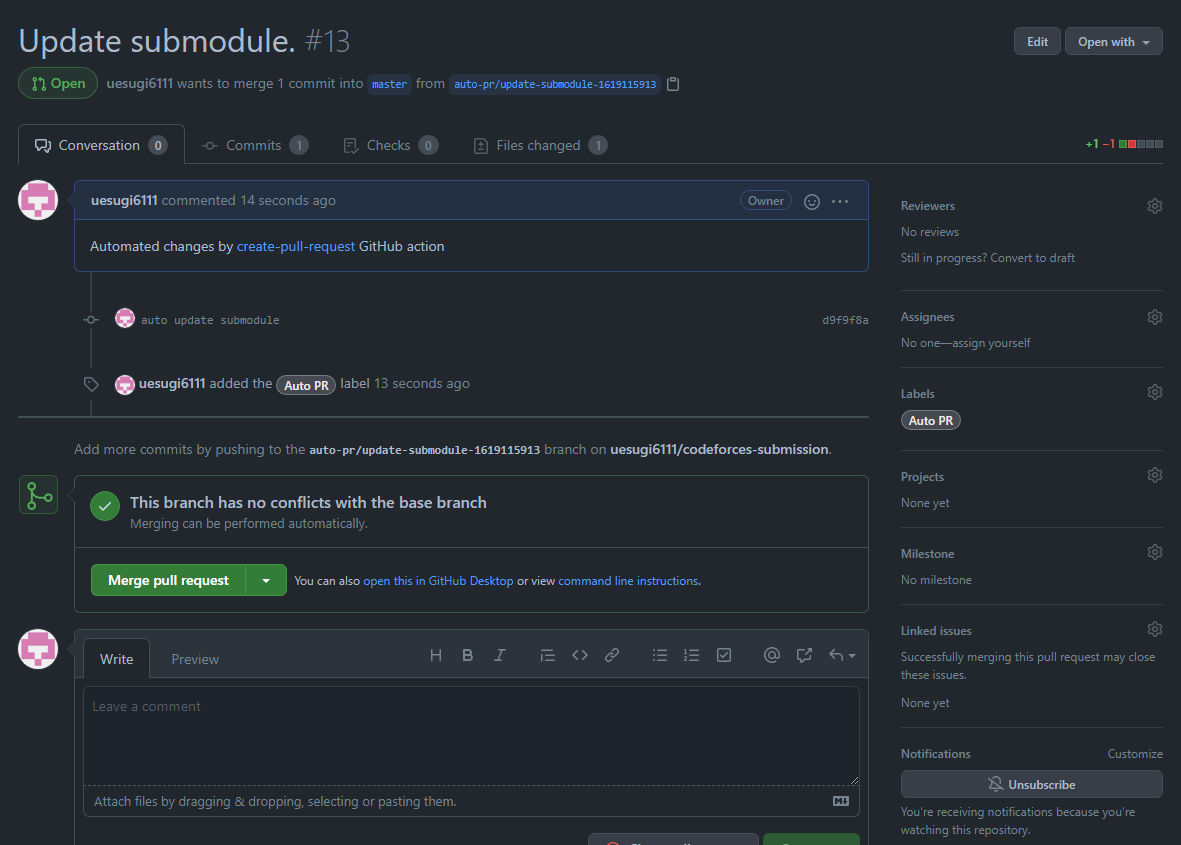This screenshot has height=845, width=1181.
Task: Apply bold formatting in comment editor
Action: [467, 655]
